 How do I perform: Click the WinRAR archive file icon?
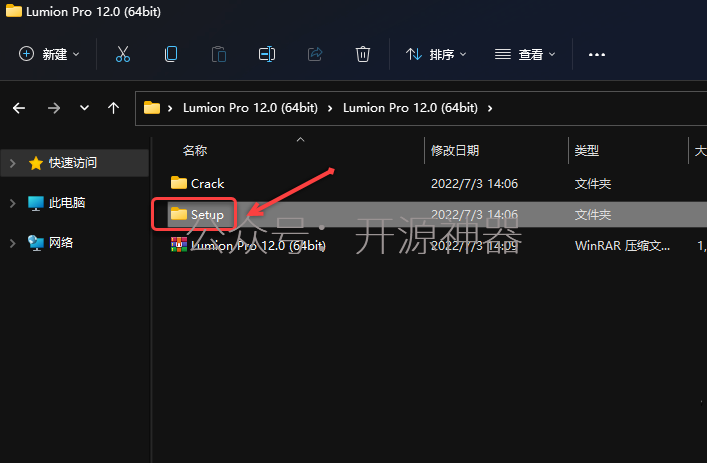pyautogui.click(x=179, y=244)
